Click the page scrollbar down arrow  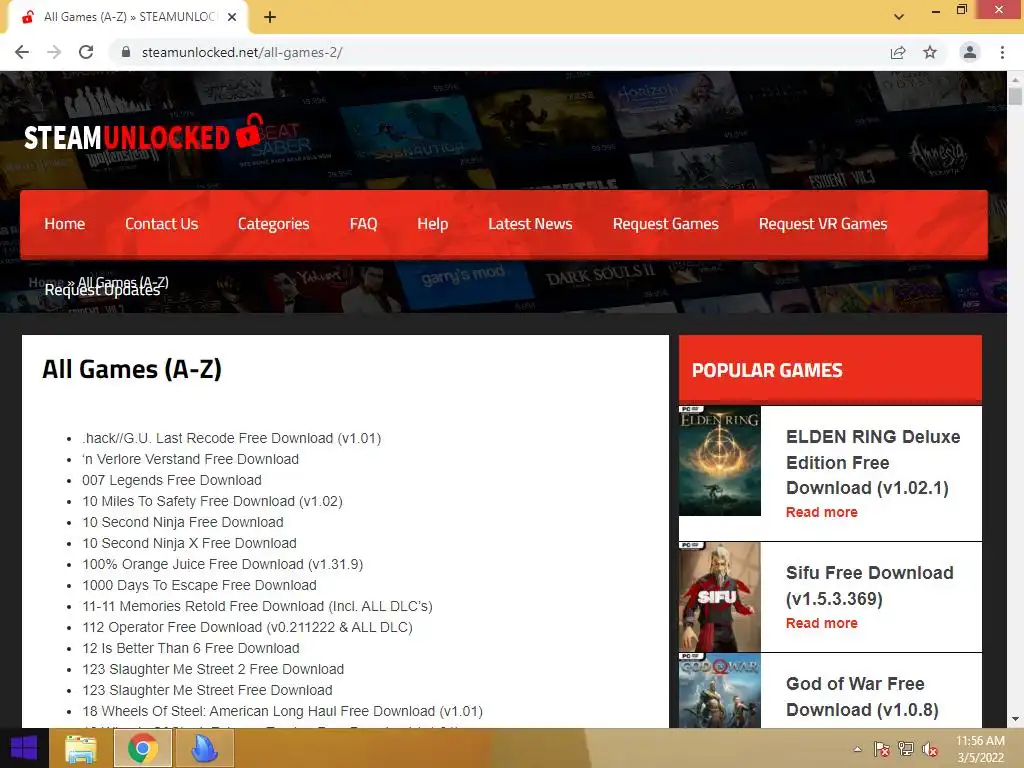point(1015,719)
